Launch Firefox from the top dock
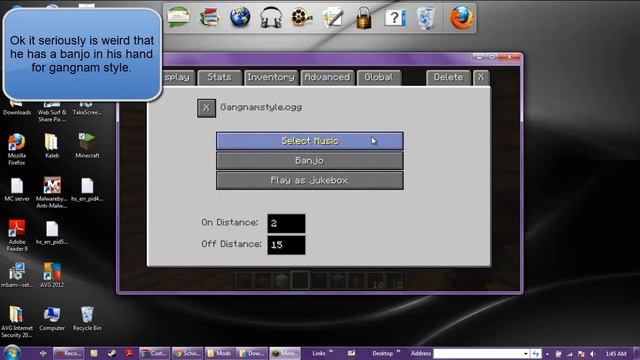Screen dimensions: 640x360 tap(462, 18)
